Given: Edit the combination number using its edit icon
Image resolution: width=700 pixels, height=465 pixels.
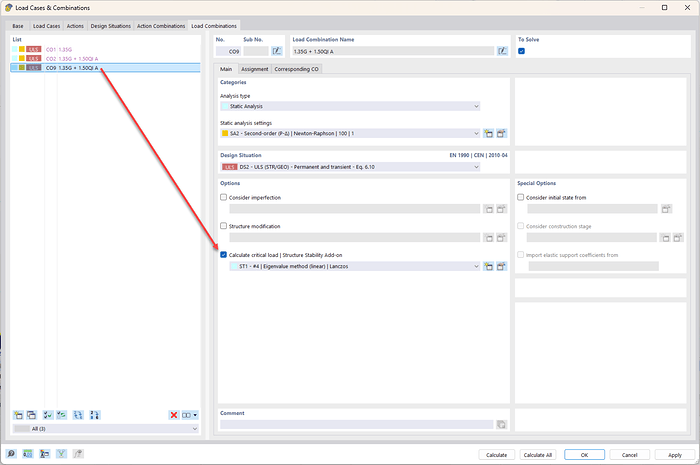Looking at the screenshot, I should click(277, 51).
